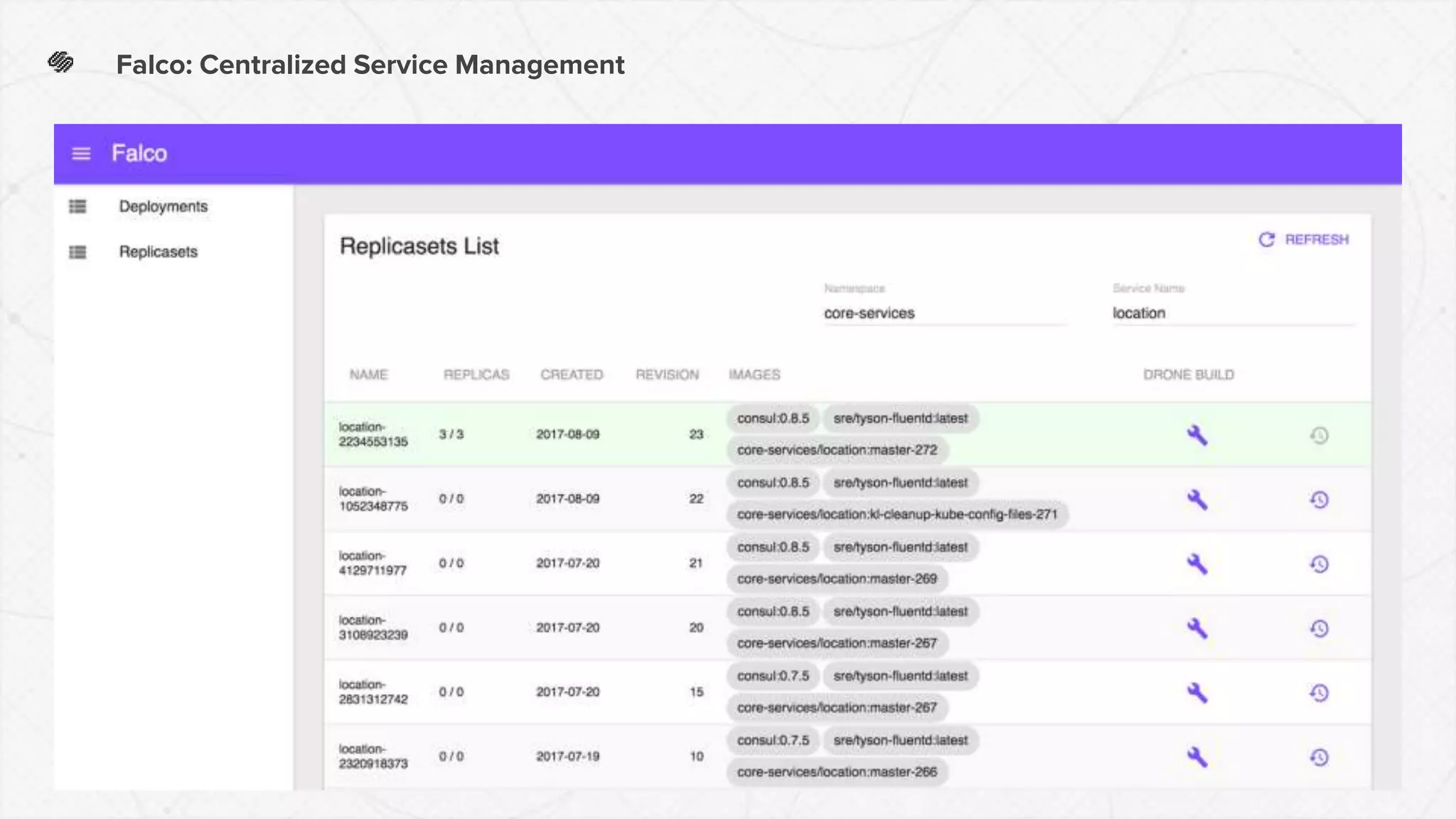This screenshot has height=819, width=1456.
Task: Click wrench icon for location-3108923239
Action: click(x=1197, y=628)
